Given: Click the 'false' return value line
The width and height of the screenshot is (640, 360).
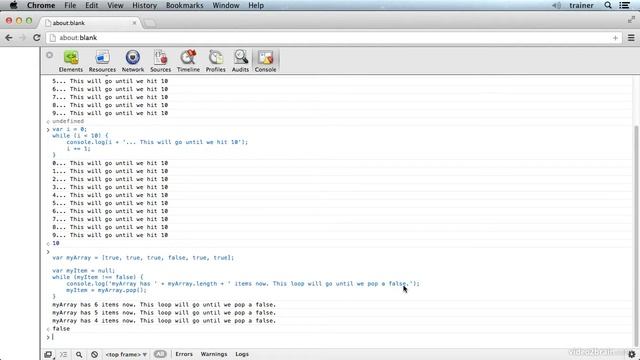Looking at the screenshot, I should click(61, 329).
